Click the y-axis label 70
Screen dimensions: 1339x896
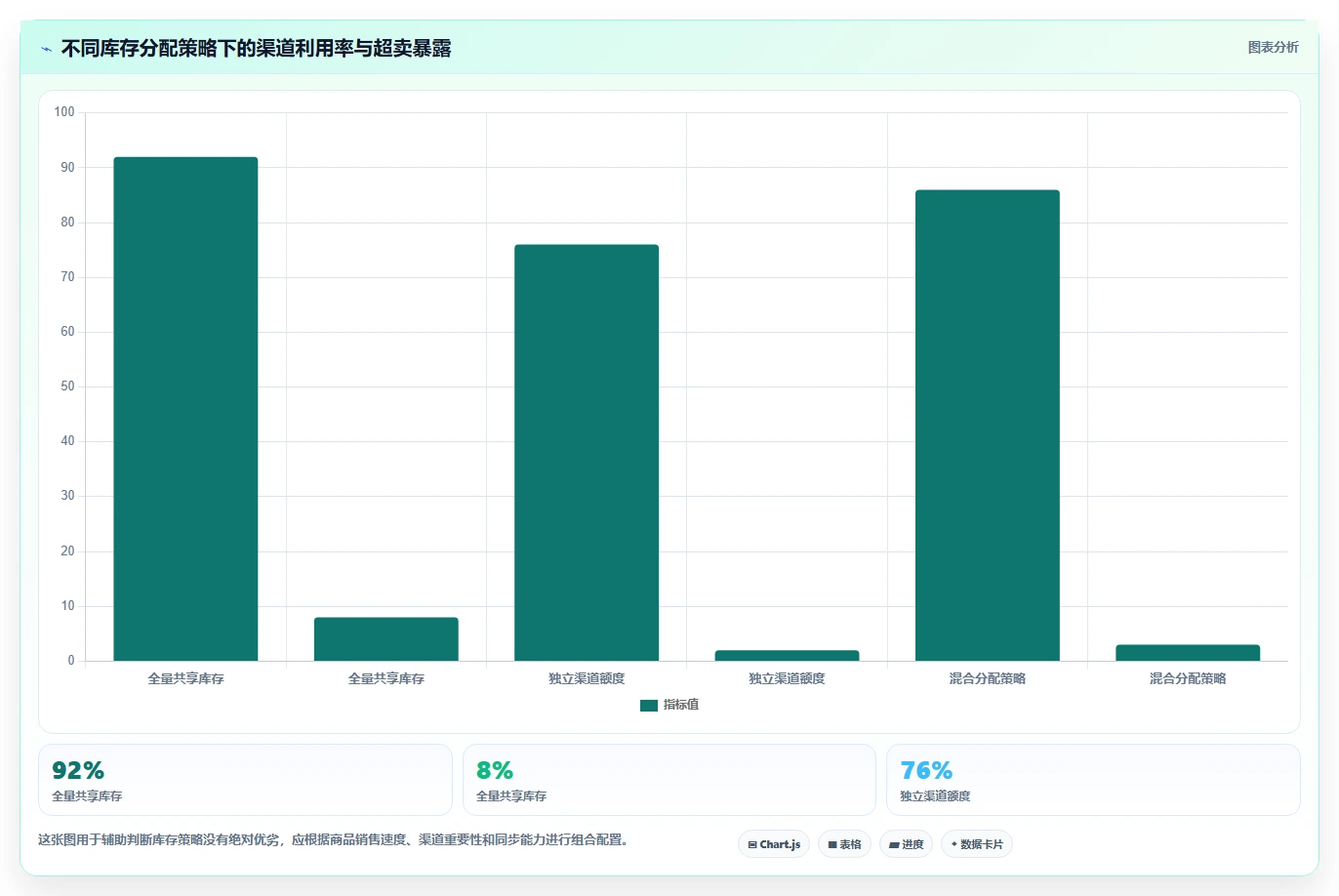(67, 277)
